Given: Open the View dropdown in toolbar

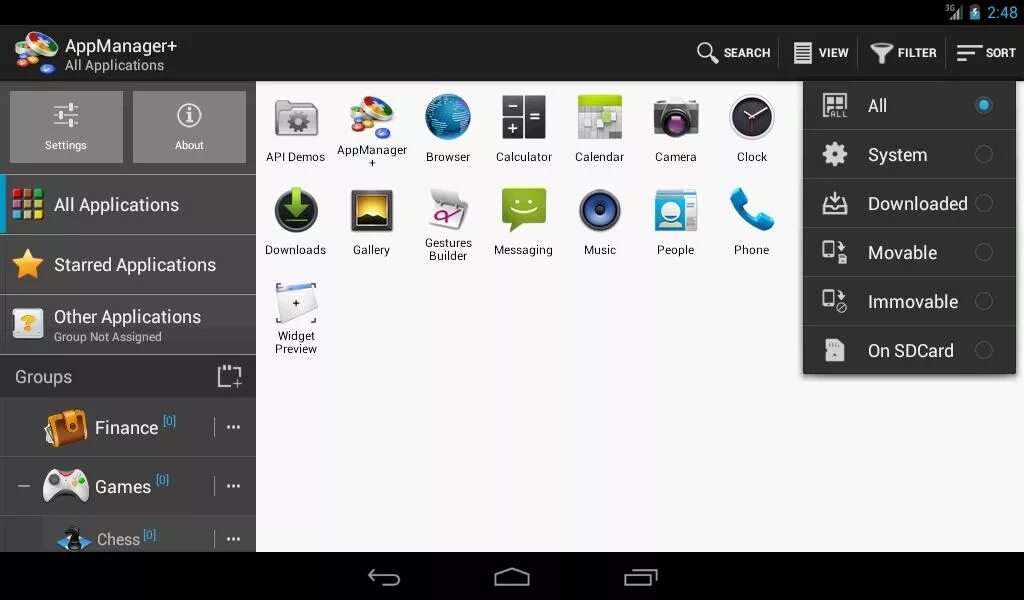Looking at the screenshot, I should point(820,53).
